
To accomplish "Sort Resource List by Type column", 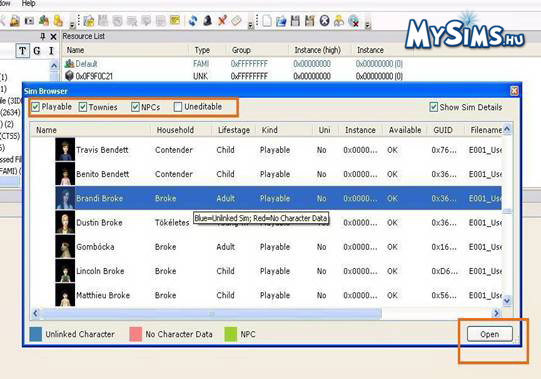I will coord(208,50).
